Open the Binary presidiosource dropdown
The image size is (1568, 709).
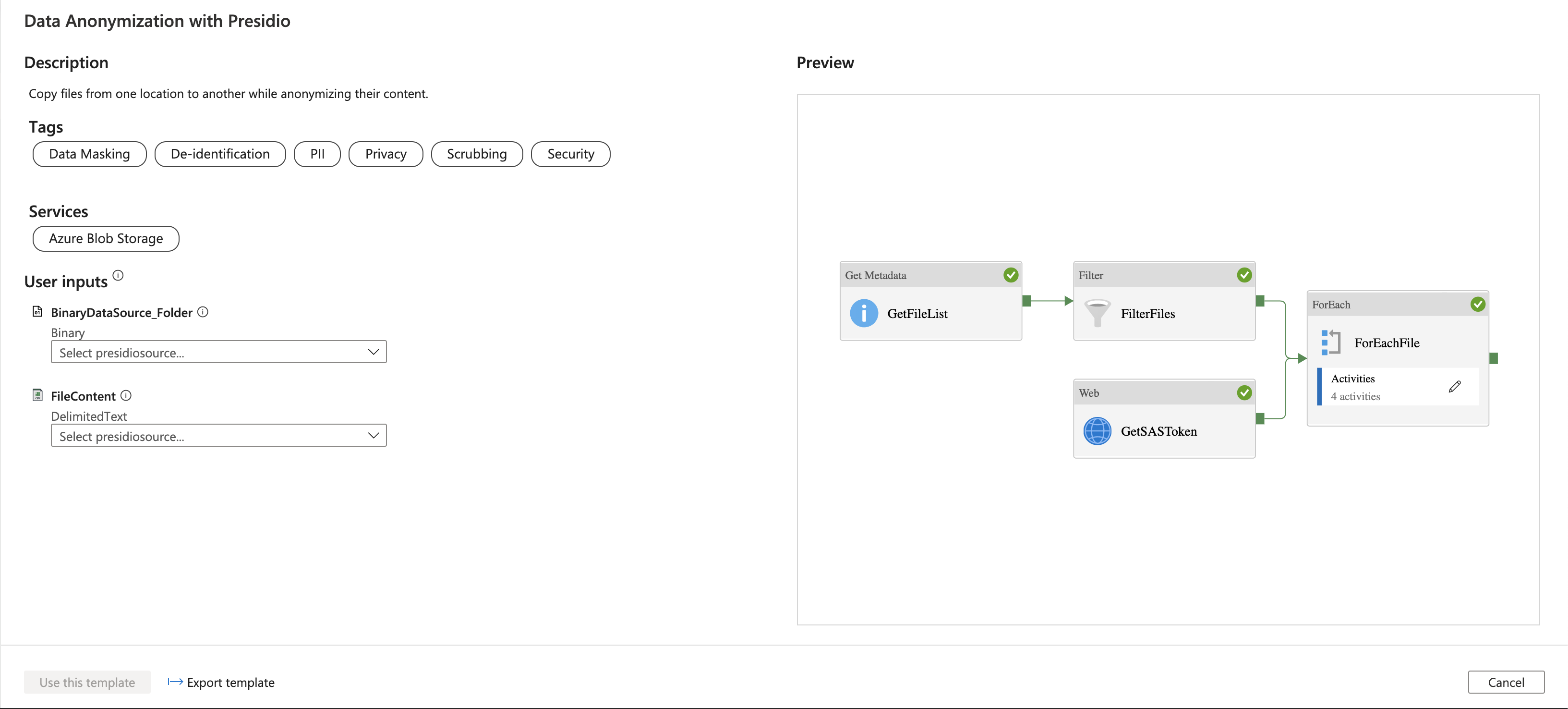(218, 352)
